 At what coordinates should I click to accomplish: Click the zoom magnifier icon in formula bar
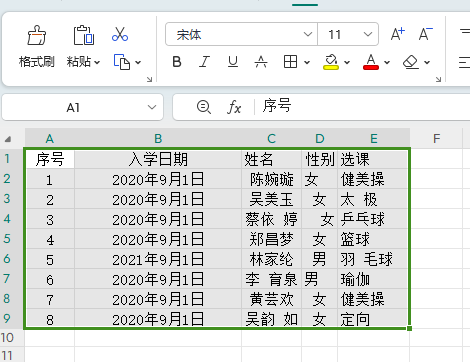[204, 107]
